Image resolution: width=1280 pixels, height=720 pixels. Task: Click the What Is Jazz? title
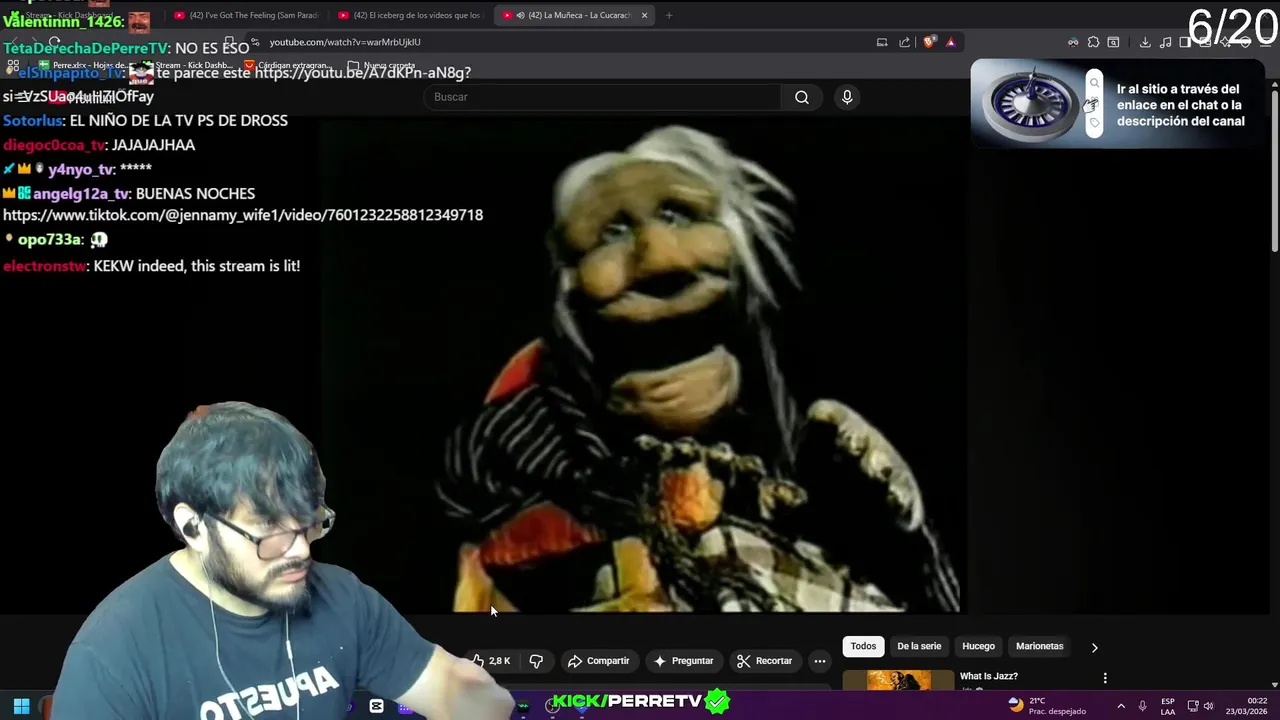[x=989, y=677]
